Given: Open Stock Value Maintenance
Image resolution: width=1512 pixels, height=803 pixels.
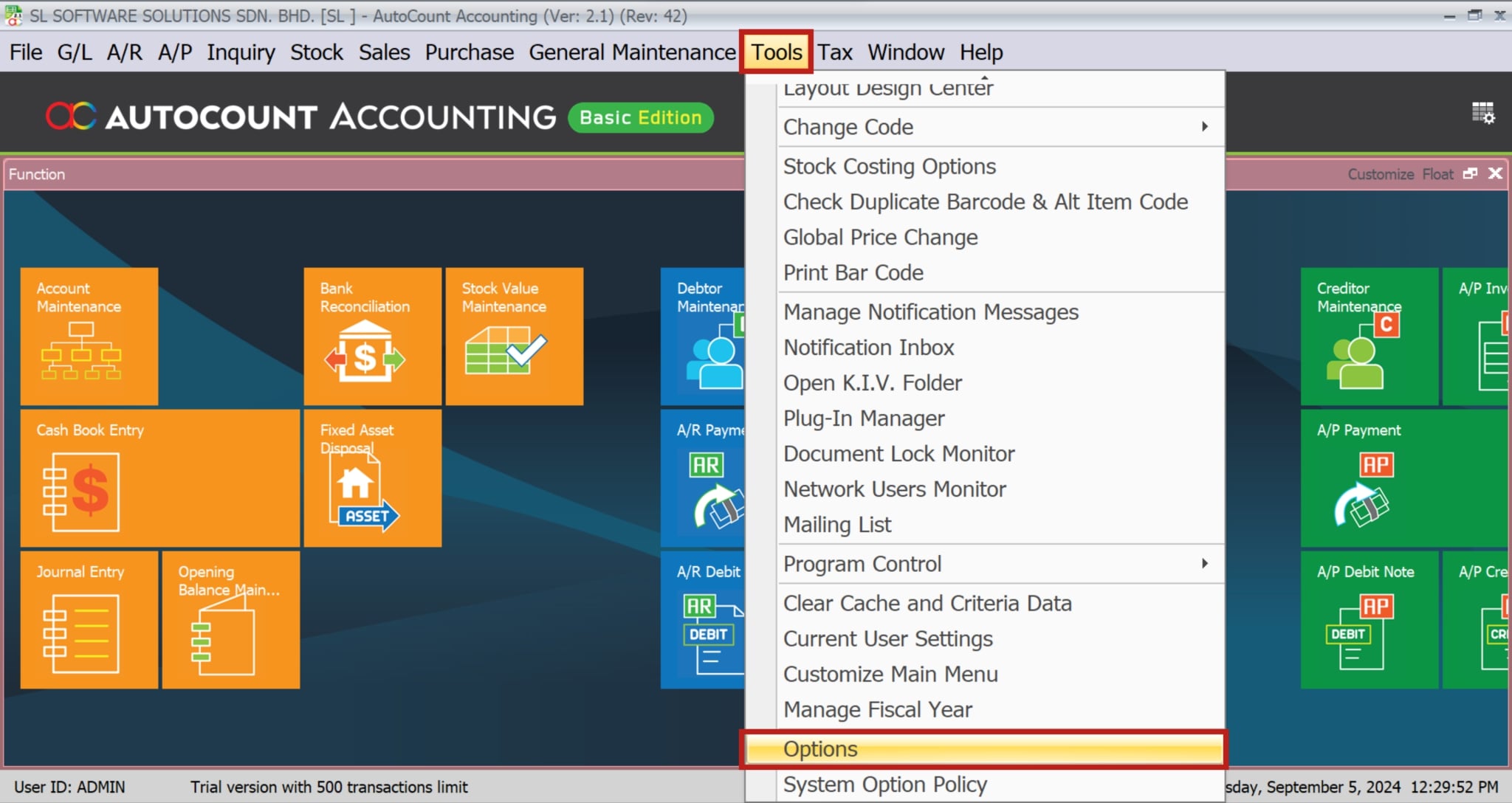Looking at the screenshot, I should [513, 336].
